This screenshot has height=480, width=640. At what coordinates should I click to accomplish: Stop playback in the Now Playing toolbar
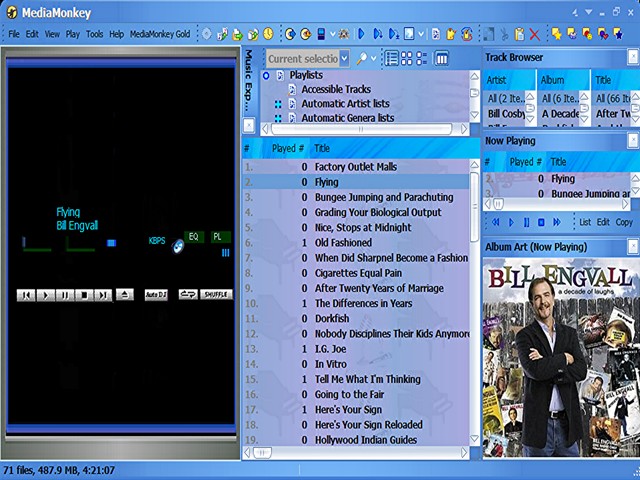(541, 222)
